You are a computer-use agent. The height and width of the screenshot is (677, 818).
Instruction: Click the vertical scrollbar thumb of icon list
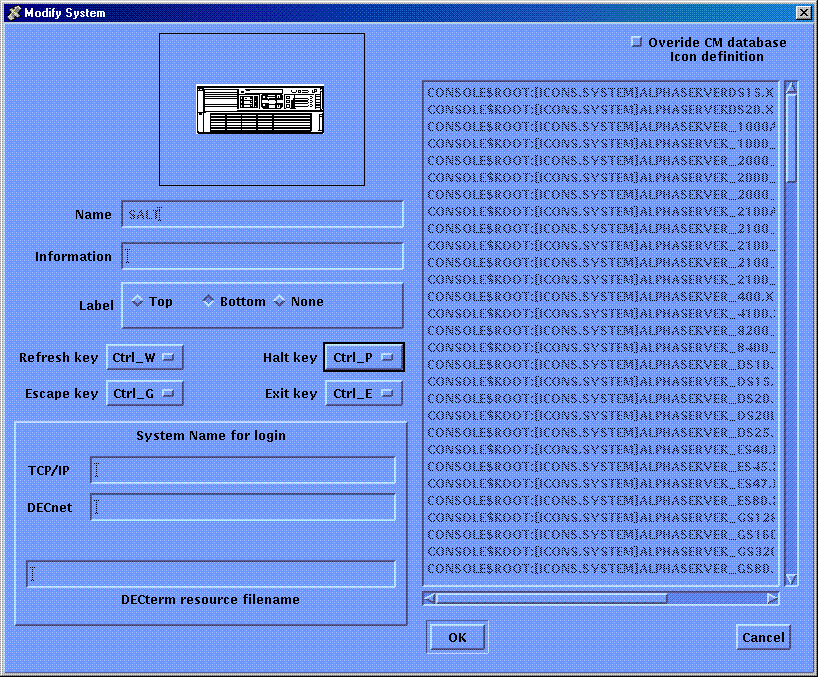pyautogui.click(x=791, y=138)
